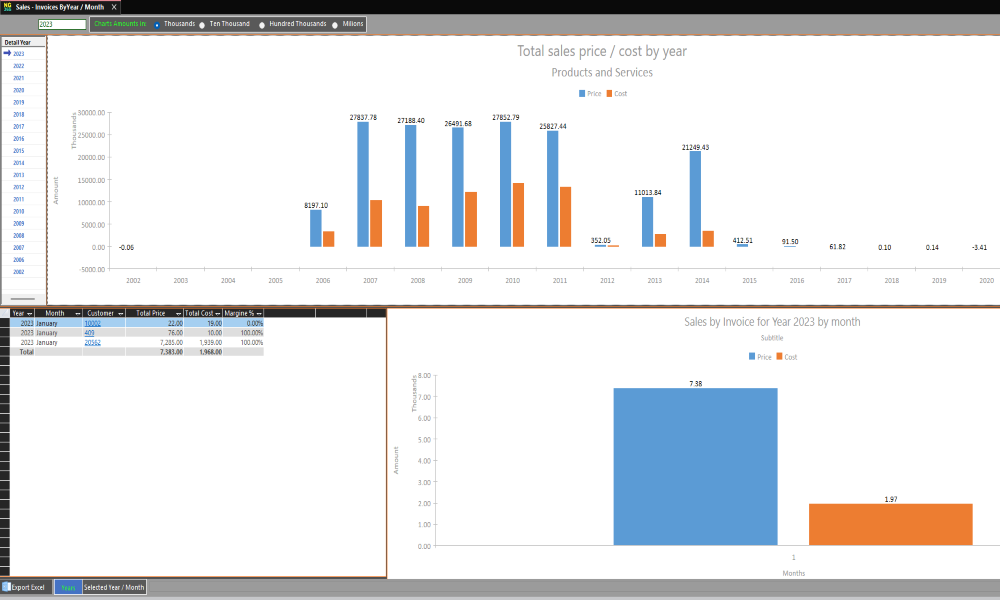Image resolution: width=1000 pixels, height=600 pixels.
Task: Close the Sales Invoices ByYear/Month tab
Action: (114, 7)
